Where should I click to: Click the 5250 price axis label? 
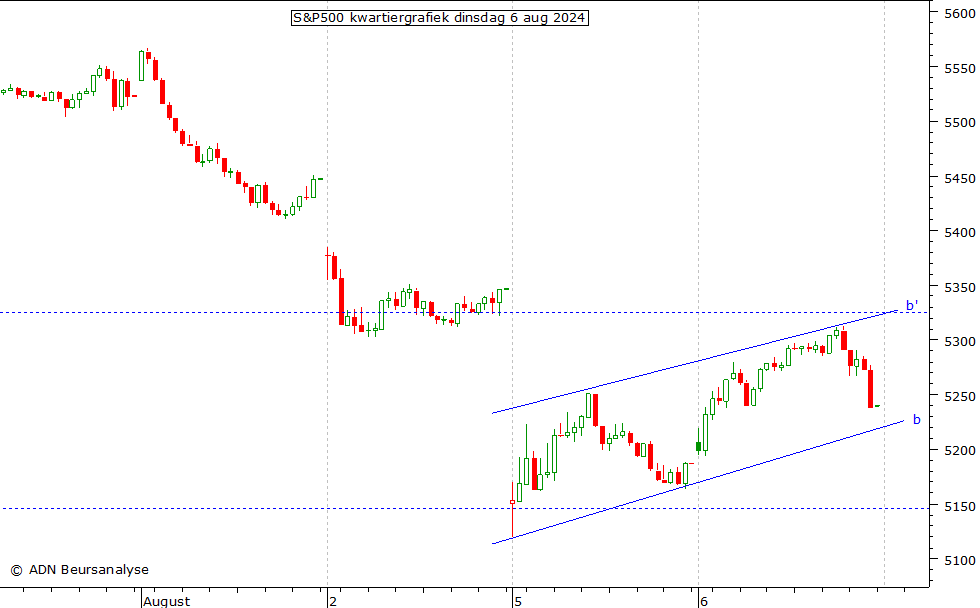pyautogui.click(x=960, y=396)
